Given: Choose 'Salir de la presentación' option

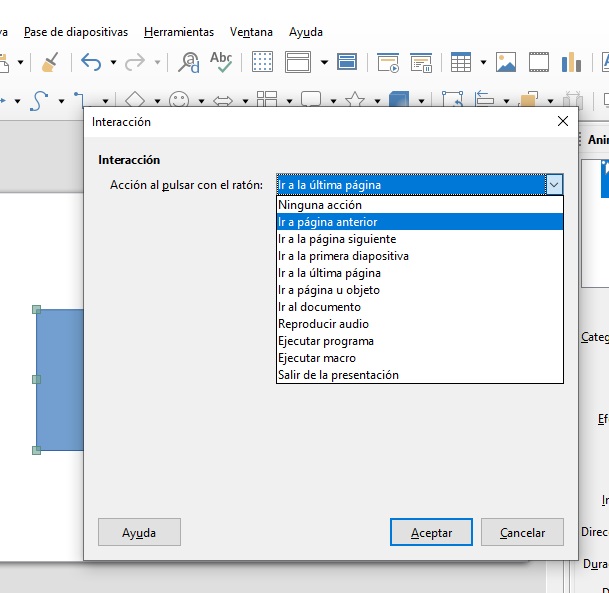Looking at the screenshot, I should (419, 375).
